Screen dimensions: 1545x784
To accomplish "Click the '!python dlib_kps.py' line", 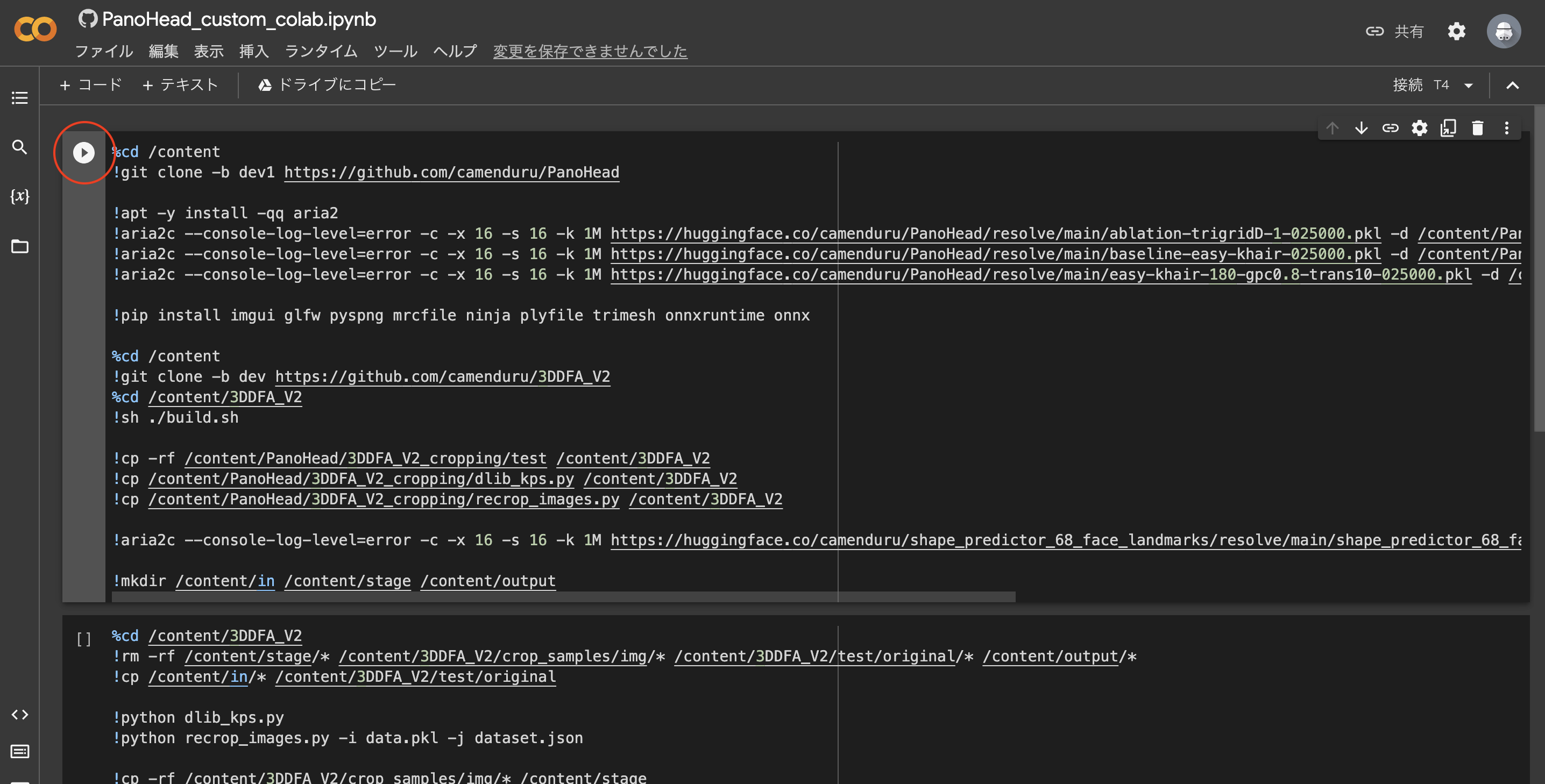I will [198, 718].
